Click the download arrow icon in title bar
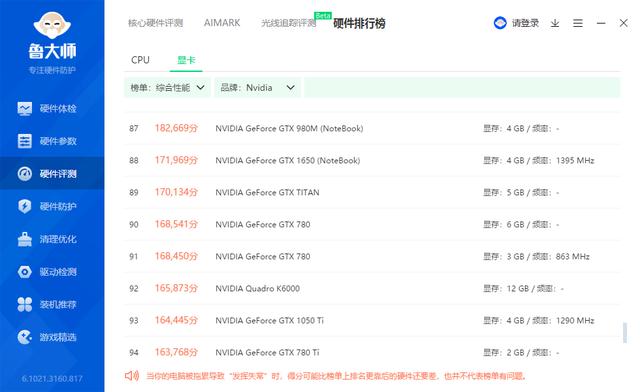This screenshot has width=640, height=392. click(x=555, y=23)
